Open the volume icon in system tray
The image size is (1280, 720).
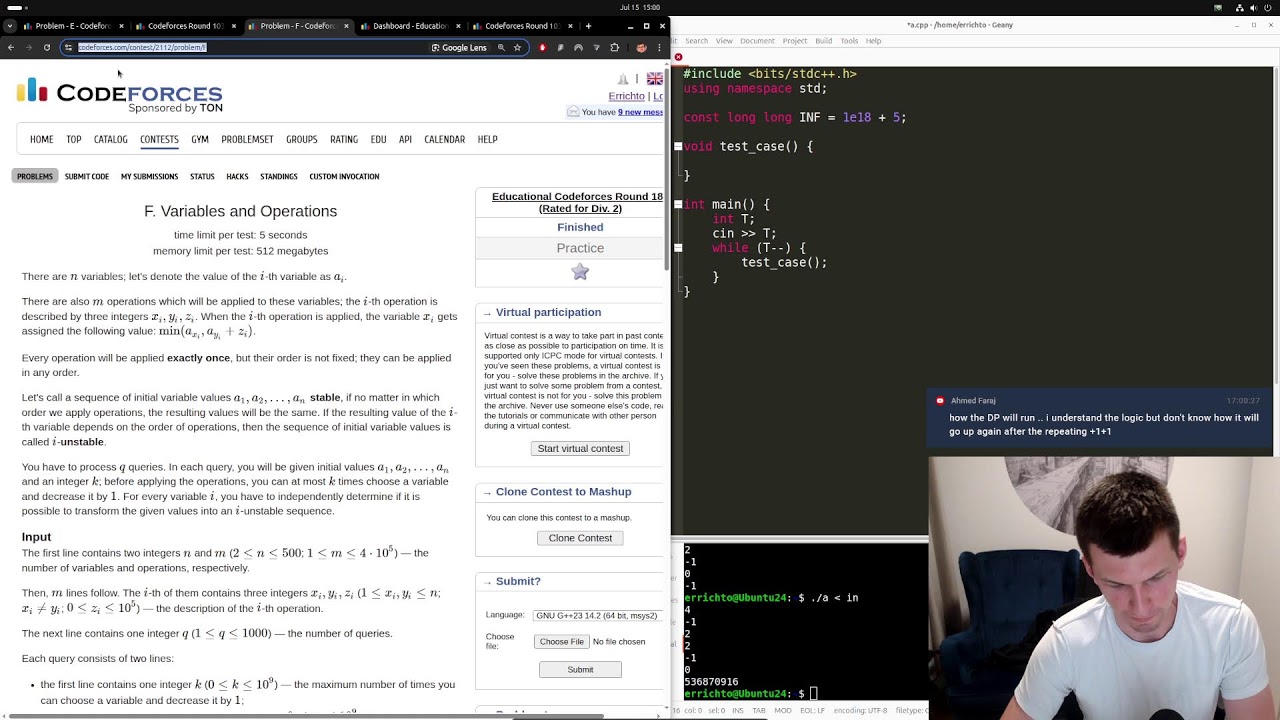coord(1253,7)
